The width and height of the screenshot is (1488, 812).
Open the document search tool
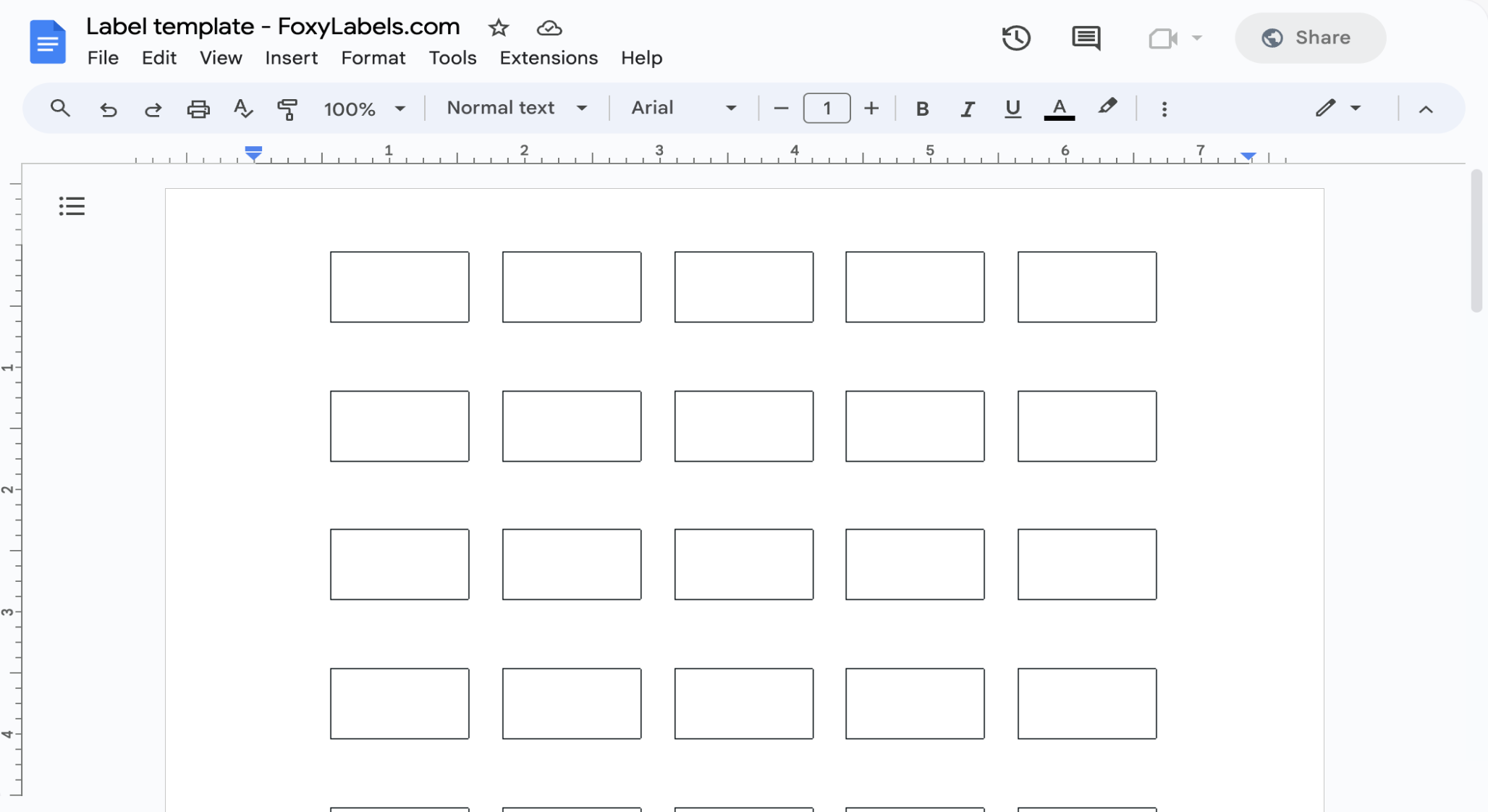pos(59,109)
